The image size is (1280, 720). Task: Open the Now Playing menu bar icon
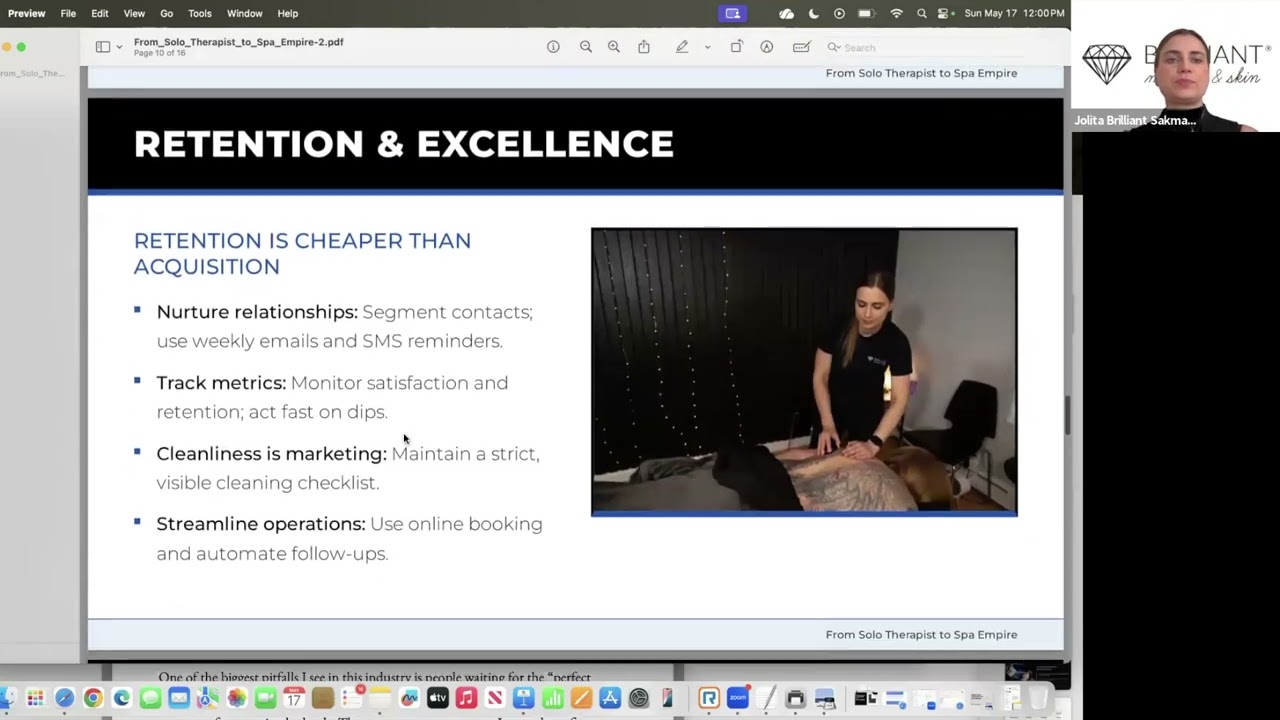[x=839, y=13]
